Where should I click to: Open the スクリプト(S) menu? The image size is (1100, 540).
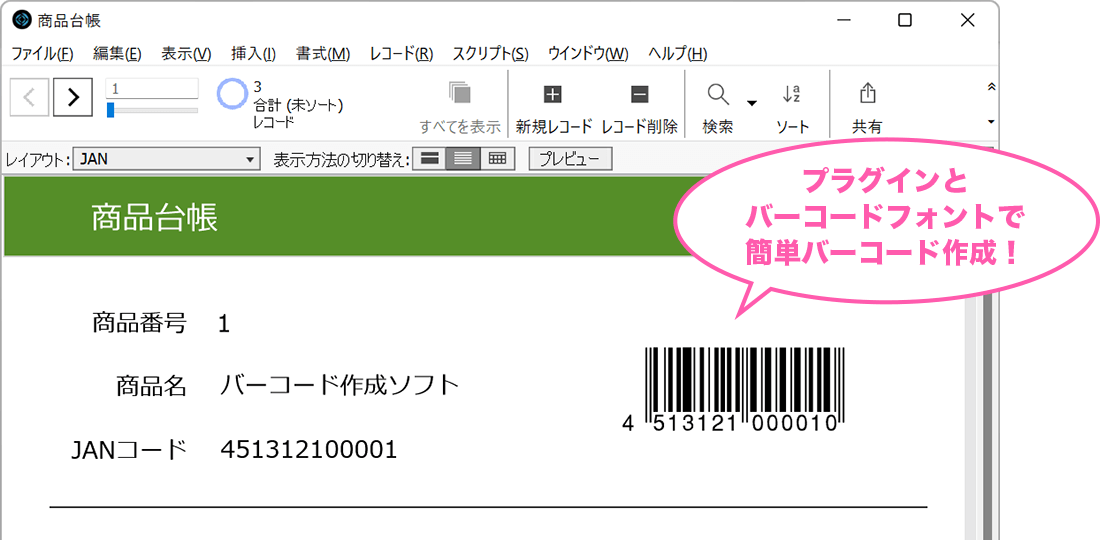tap(490, 54)
